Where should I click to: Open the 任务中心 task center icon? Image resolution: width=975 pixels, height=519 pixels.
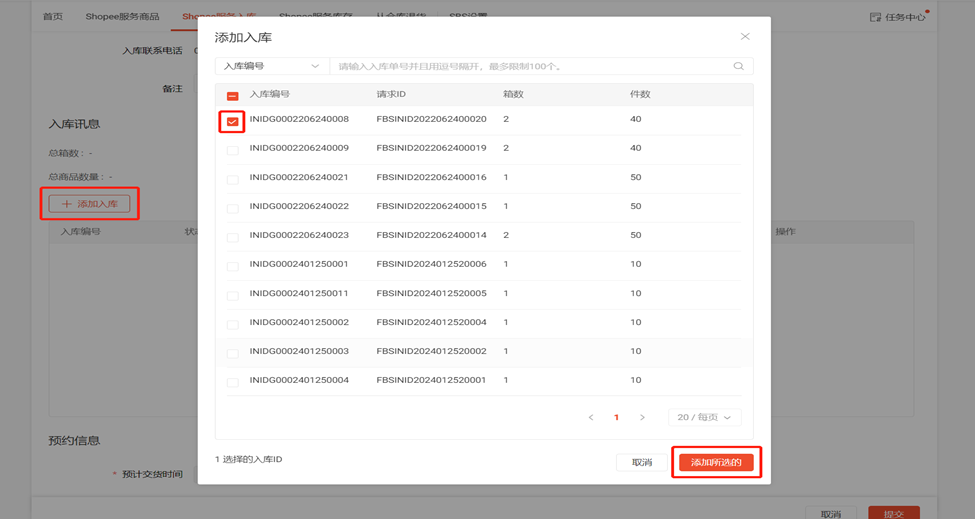(876, 17)
